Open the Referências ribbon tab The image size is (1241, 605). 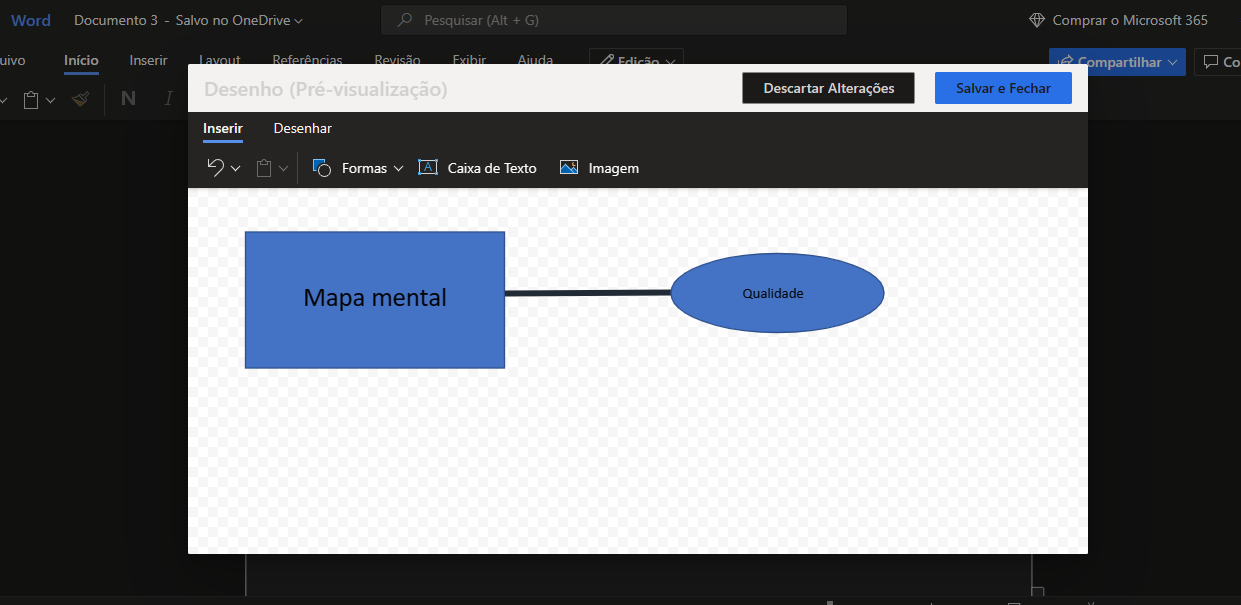pyautogui.click(x=307, y=60)
